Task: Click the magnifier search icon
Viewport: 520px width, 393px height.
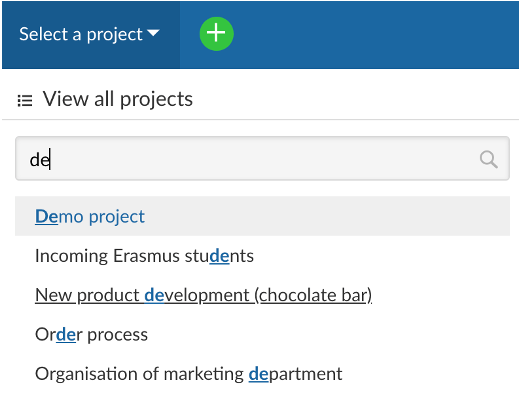Action: coord(488,159)
